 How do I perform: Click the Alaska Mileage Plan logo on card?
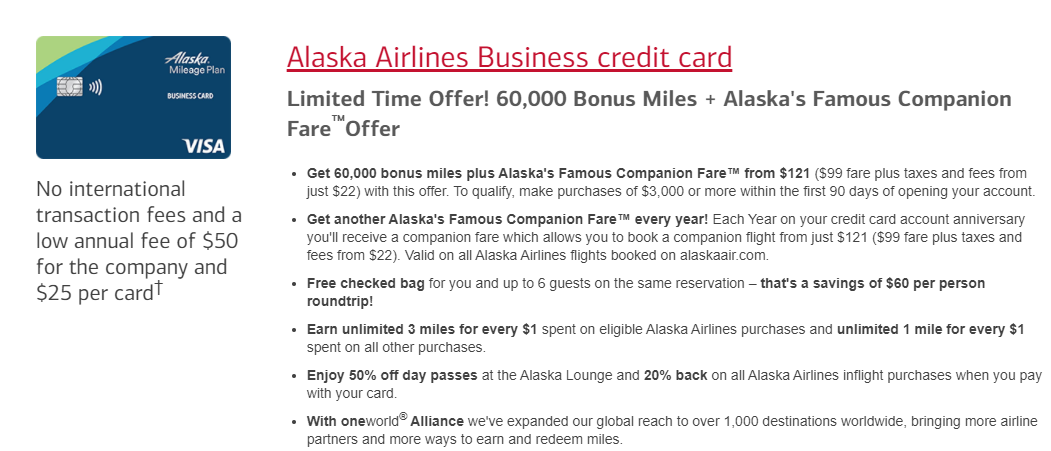pos(189,63)
